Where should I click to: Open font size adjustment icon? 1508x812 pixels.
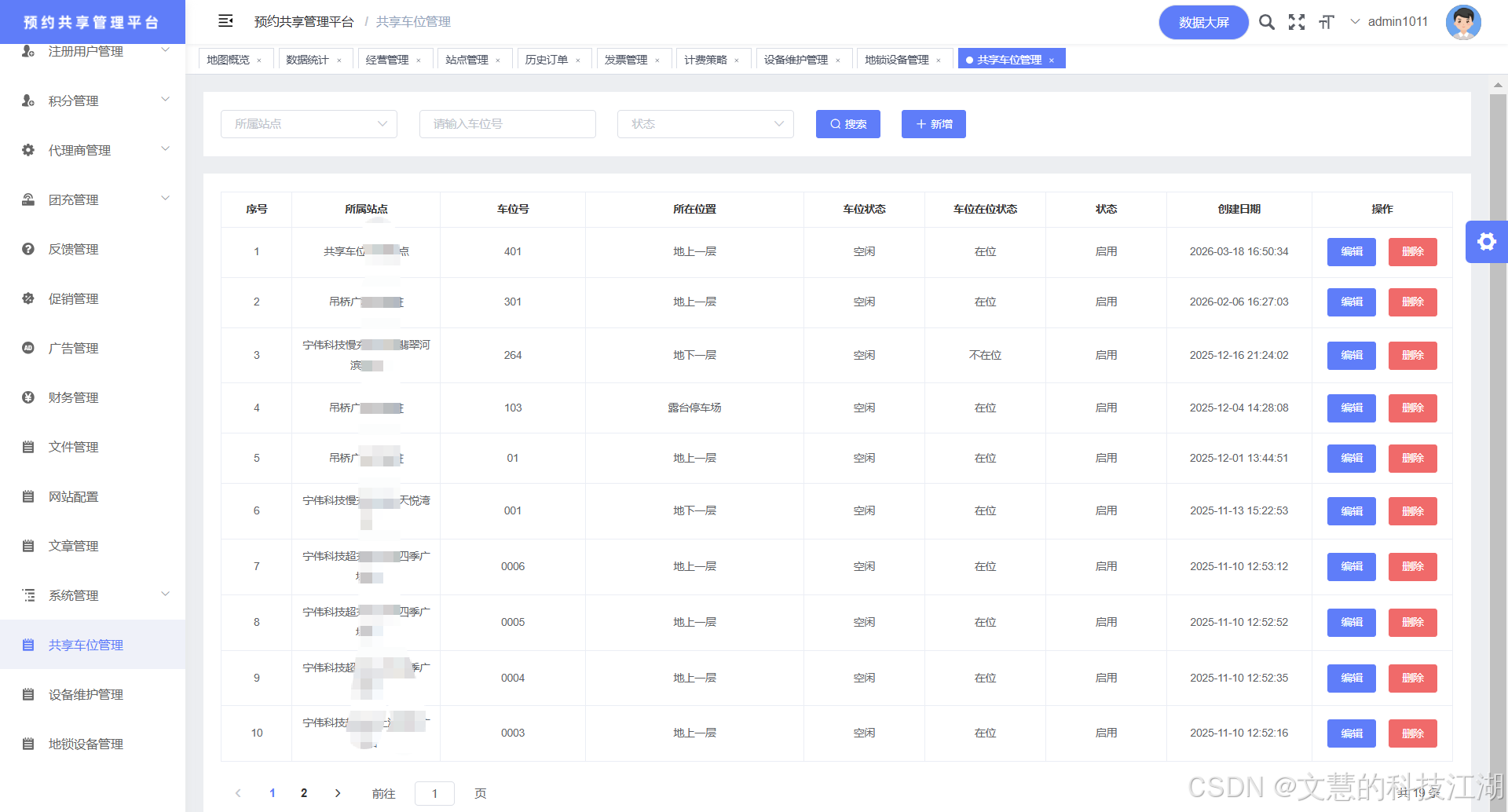coord(1327,22)
